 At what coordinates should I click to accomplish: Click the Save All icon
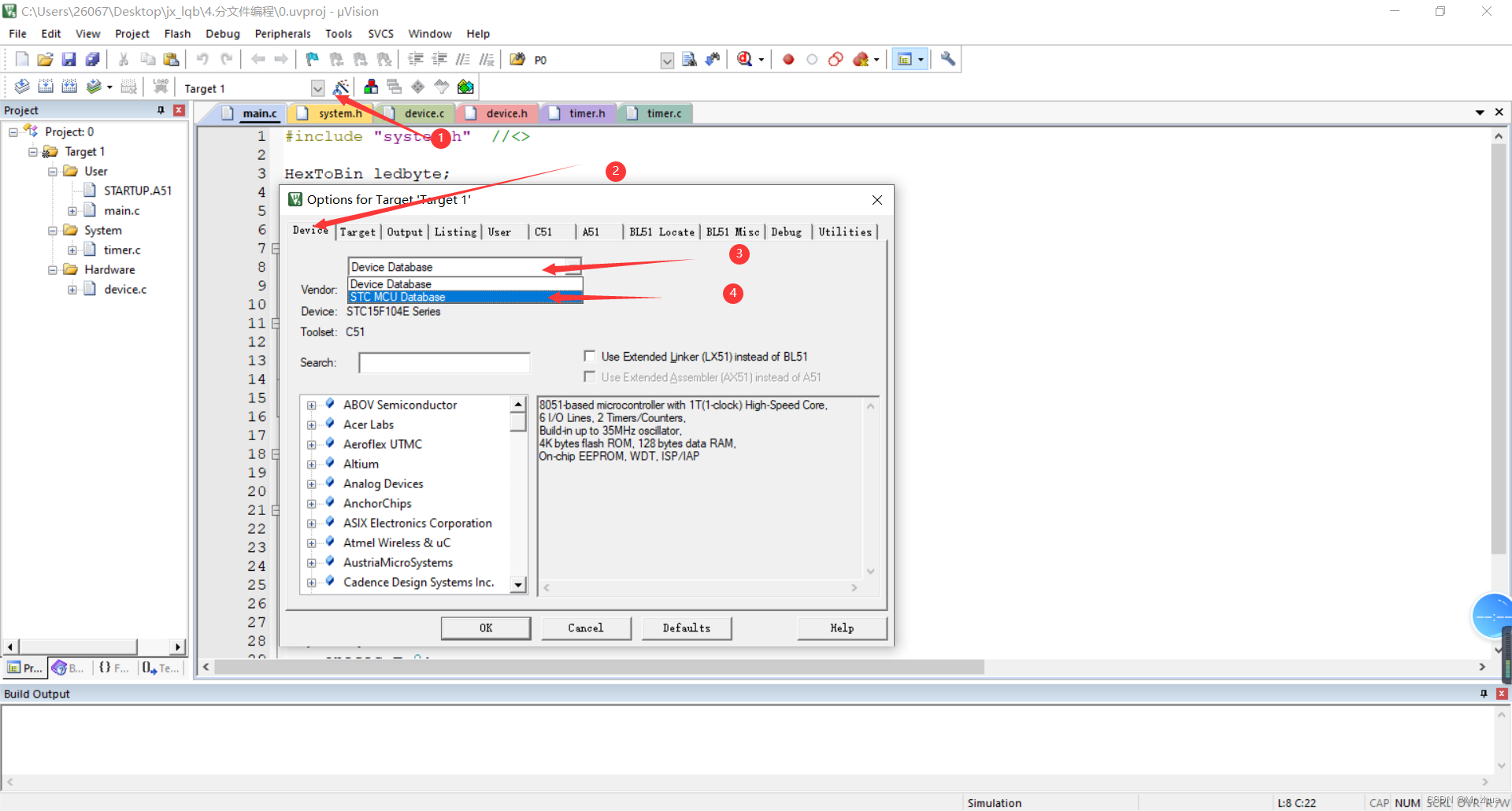pos(93,59)
